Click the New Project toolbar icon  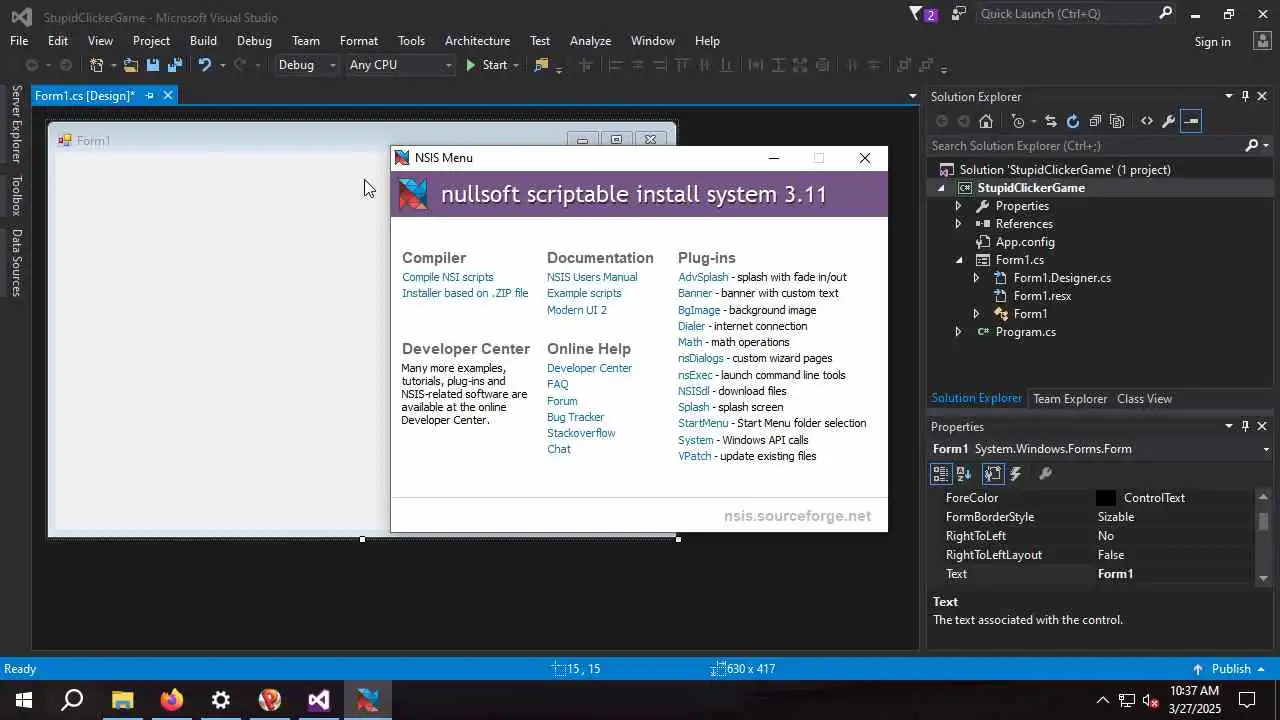point(97,65)
